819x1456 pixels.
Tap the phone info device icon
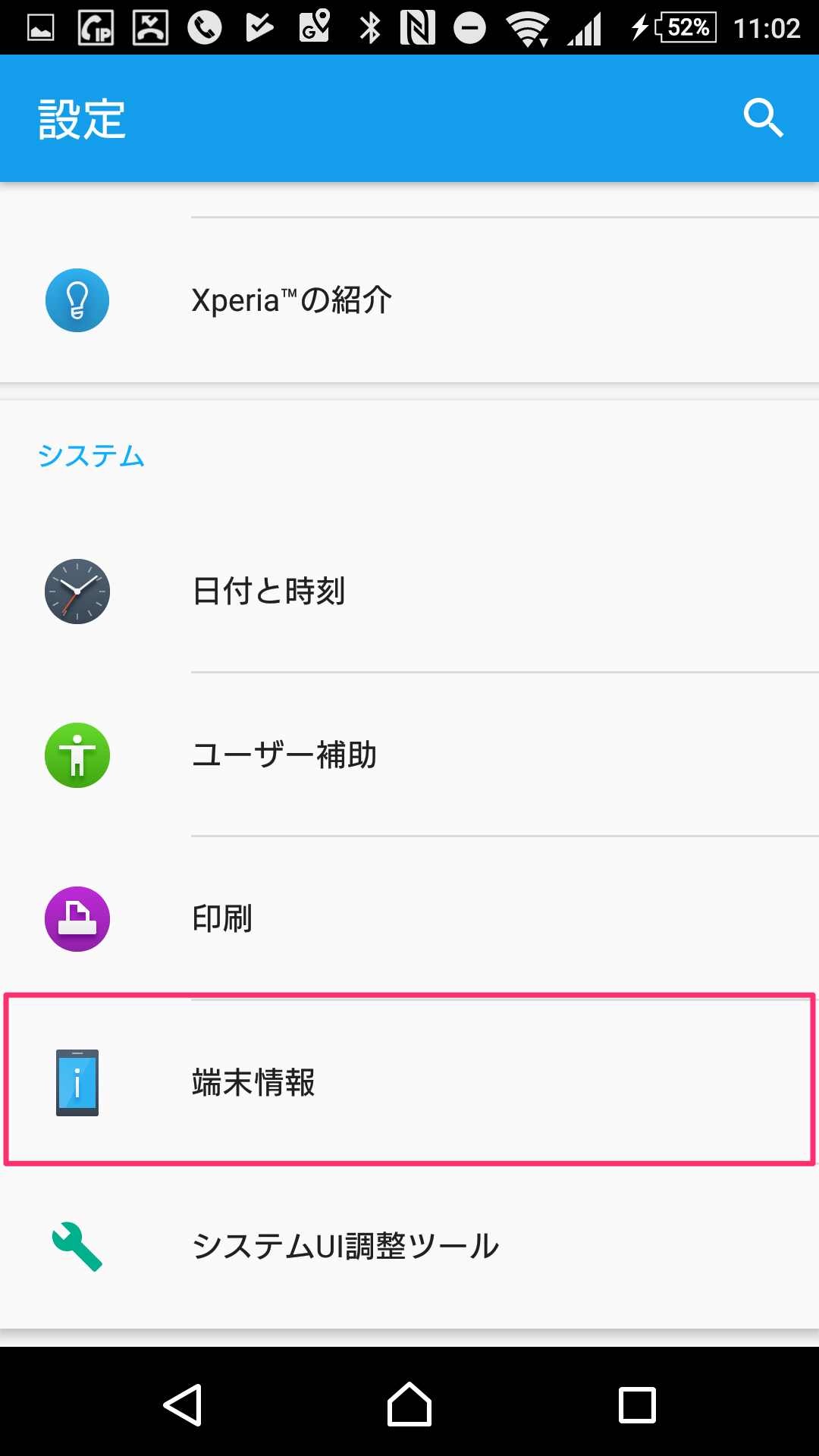77,1083
